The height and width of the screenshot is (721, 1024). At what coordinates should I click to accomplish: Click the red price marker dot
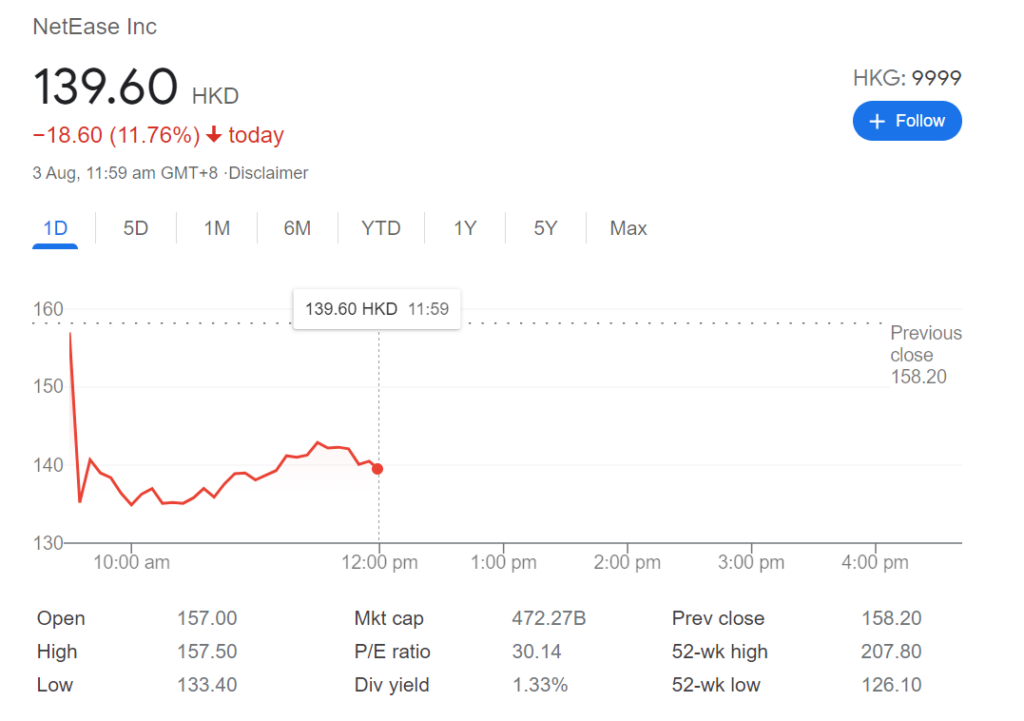377,469
